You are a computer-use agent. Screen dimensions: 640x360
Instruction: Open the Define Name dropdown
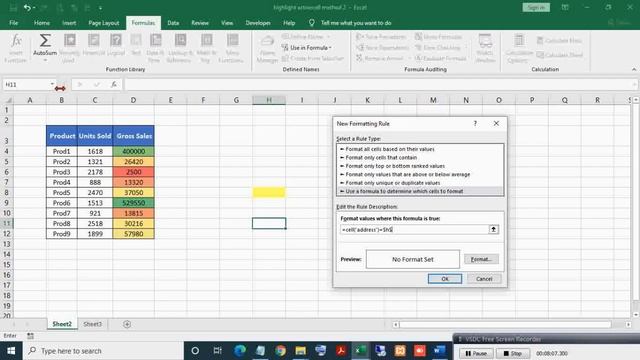tap(329, 37)
